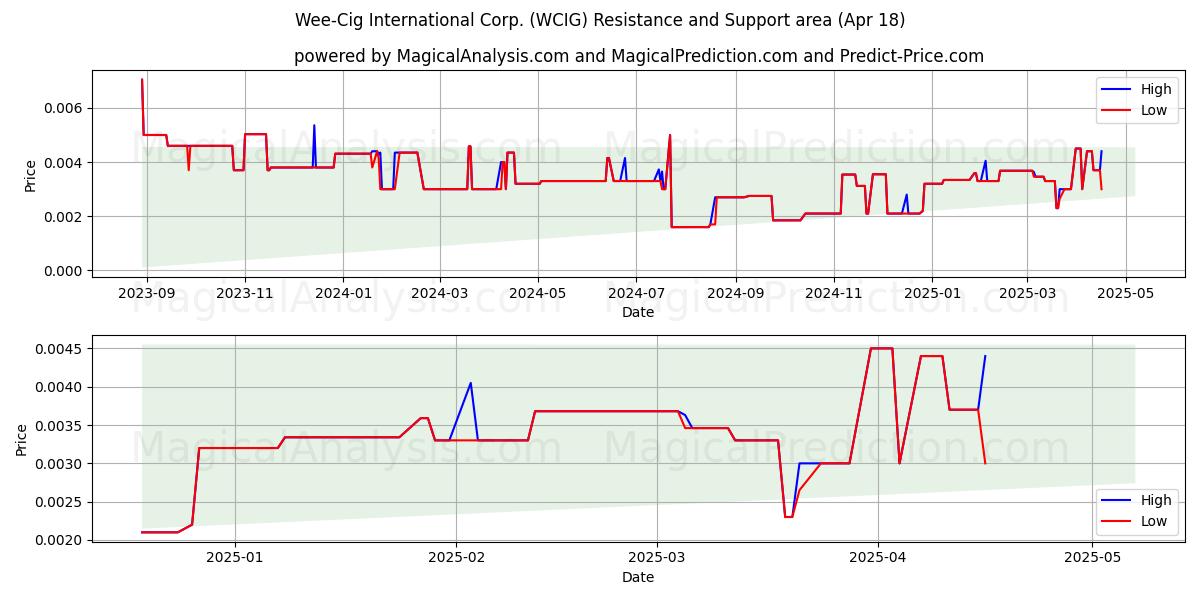Screen dimensions: 1200x600
Task: Click the 'Price' y-axis label of top chart
Action: tap(30, 176)
